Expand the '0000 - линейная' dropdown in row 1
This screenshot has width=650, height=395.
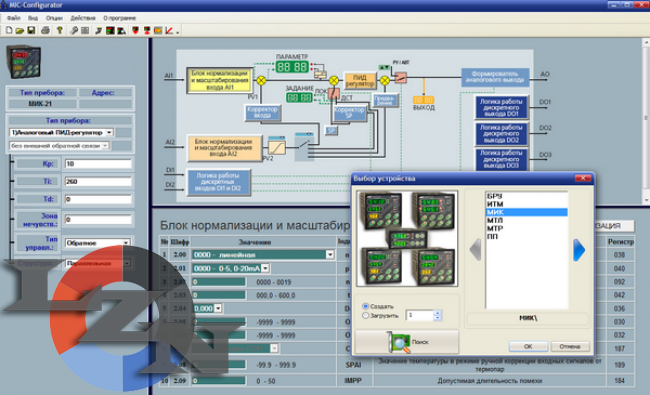coord(330,254)
